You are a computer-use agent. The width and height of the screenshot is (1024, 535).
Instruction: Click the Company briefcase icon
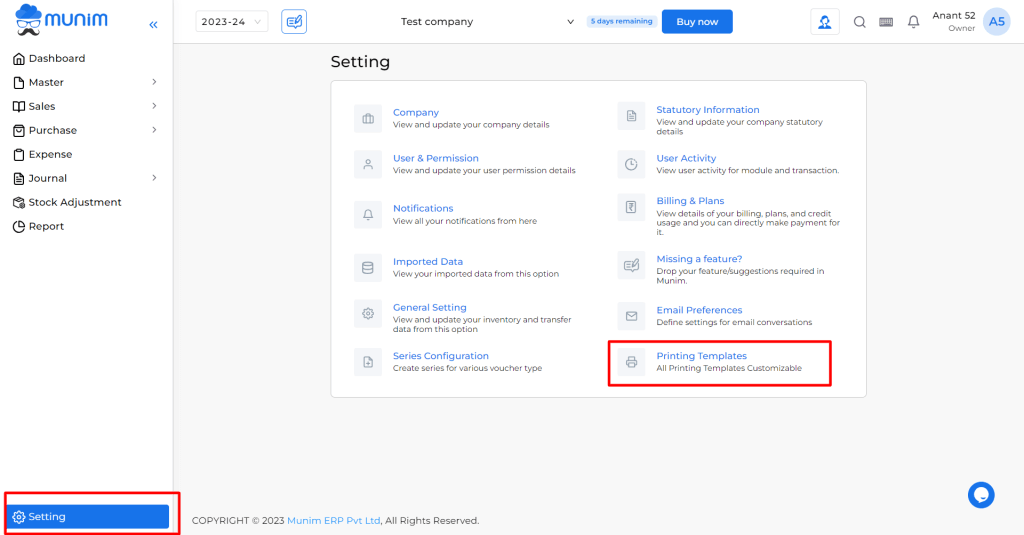click(x=368, y=119)
